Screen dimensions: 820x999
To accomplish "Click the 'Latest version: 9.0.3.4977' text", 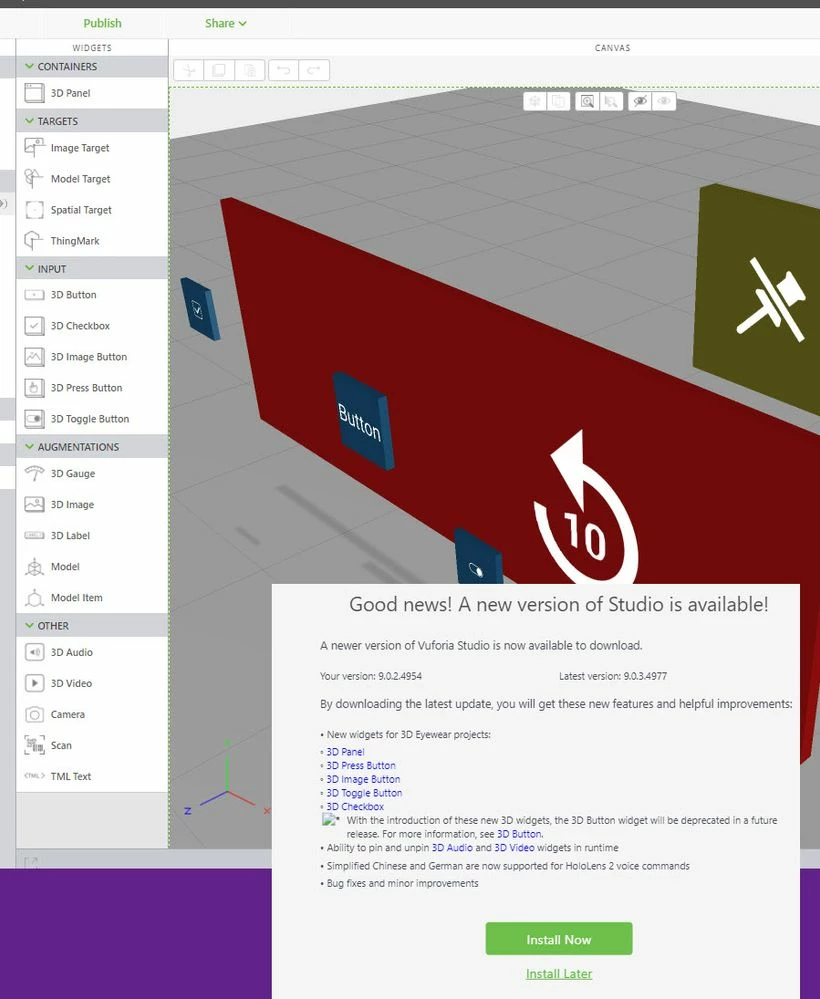I will (x=613, y=676).
